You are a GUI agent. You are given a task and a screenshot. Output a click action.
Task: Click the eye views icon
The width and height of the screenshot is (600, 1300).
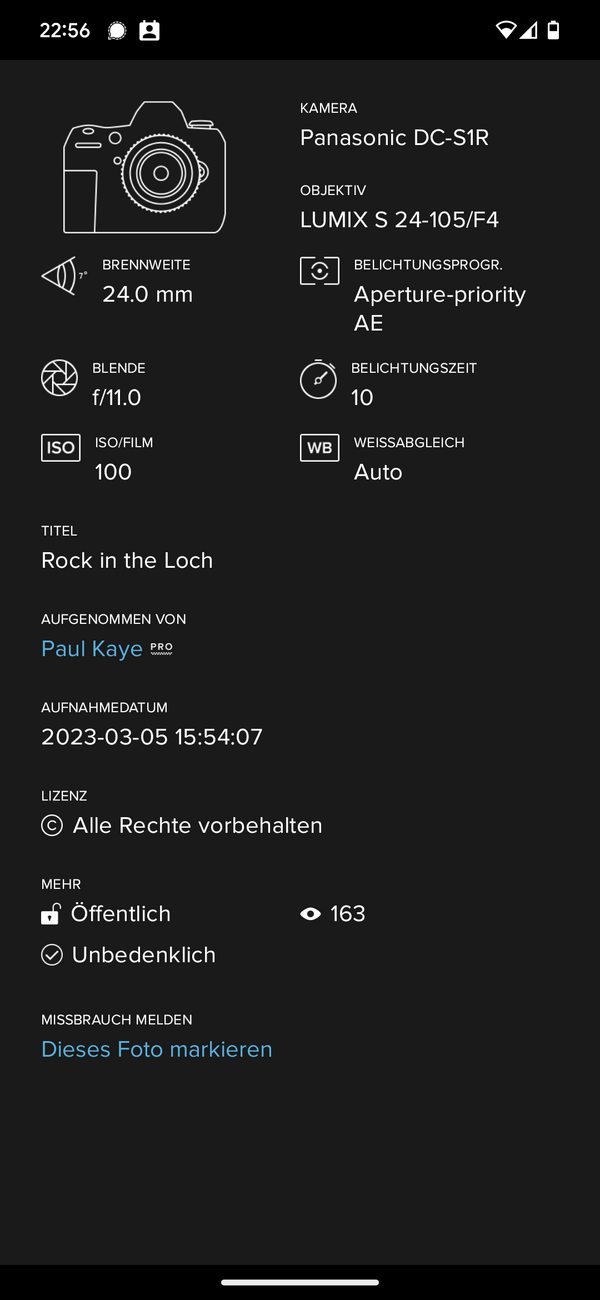point(310,914)
